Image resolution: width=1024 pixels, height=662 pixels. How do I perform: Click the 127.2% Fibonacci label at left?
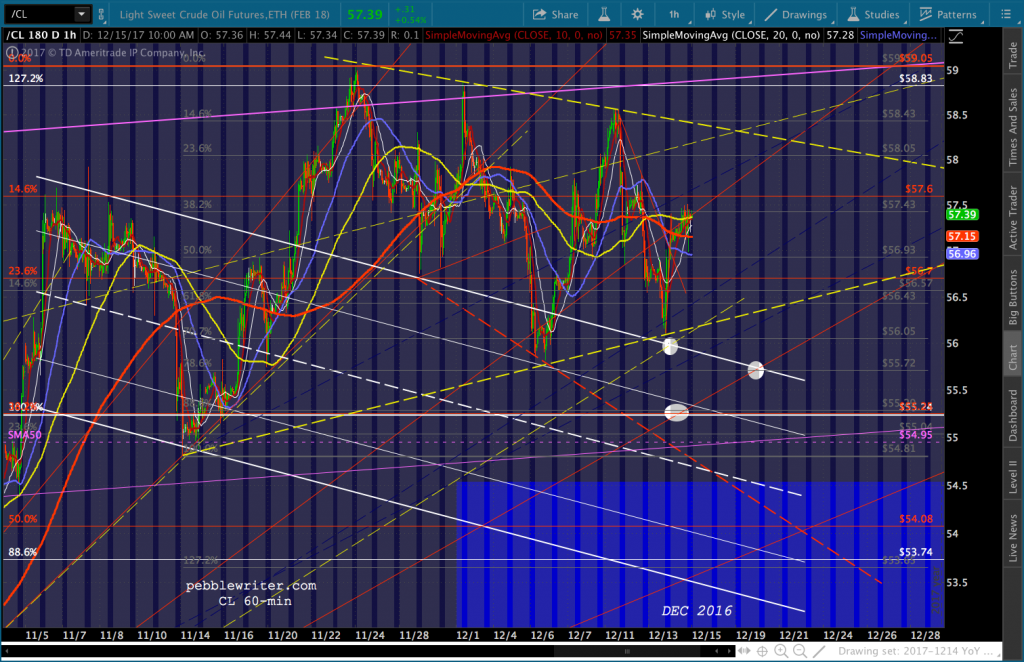point(26,78)
